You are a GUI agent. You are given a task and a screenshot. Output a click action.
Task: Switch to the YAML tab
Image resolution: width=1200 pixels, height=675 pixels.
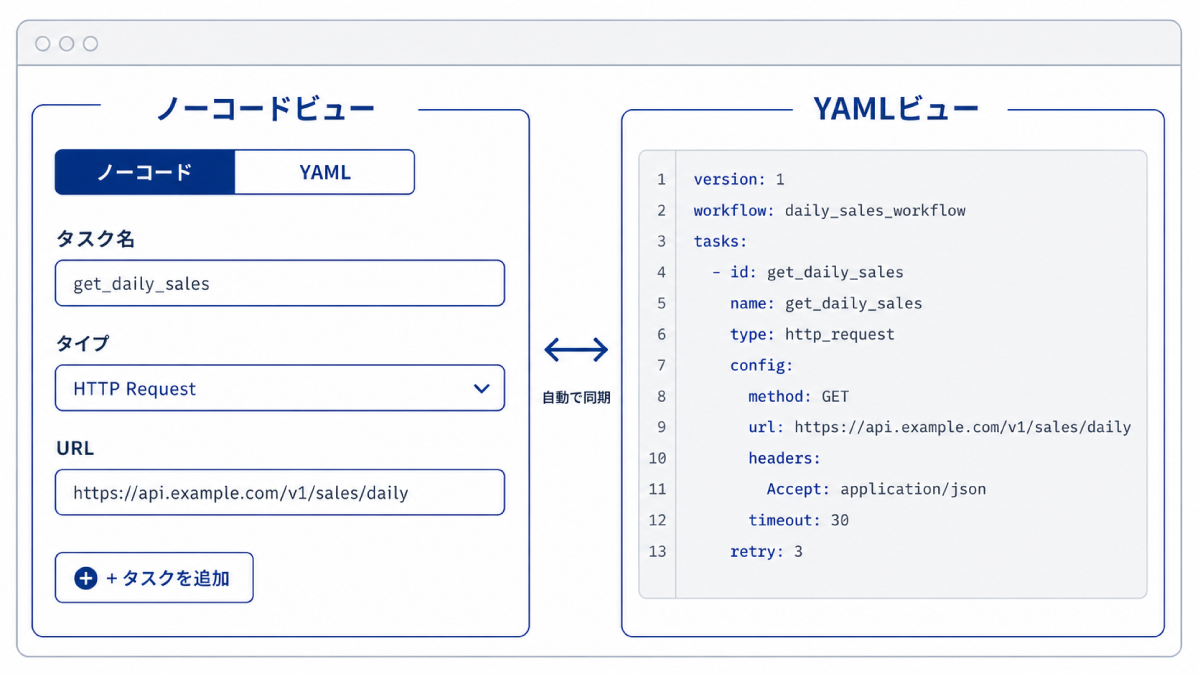tap(325, 172)
